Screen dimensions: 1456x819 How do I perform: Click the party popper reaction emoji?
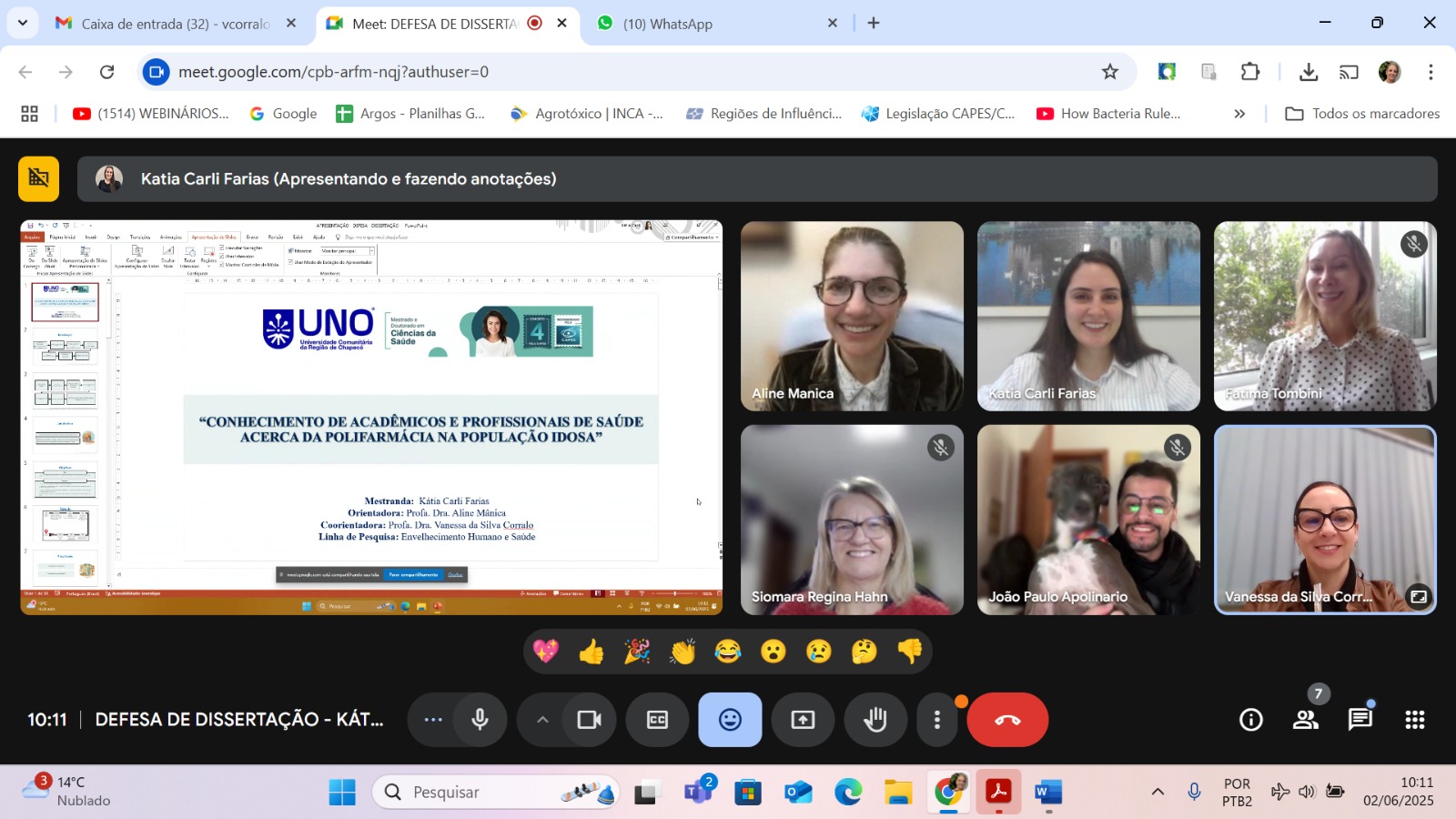[x=637, y=652]
